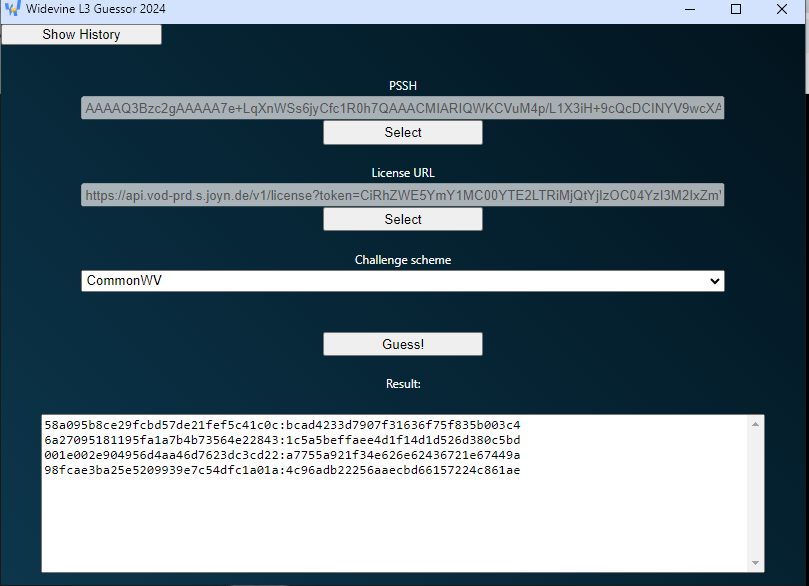Open the Show History panel
Viewport: 809px width, 586px height.
click(81, 35)
